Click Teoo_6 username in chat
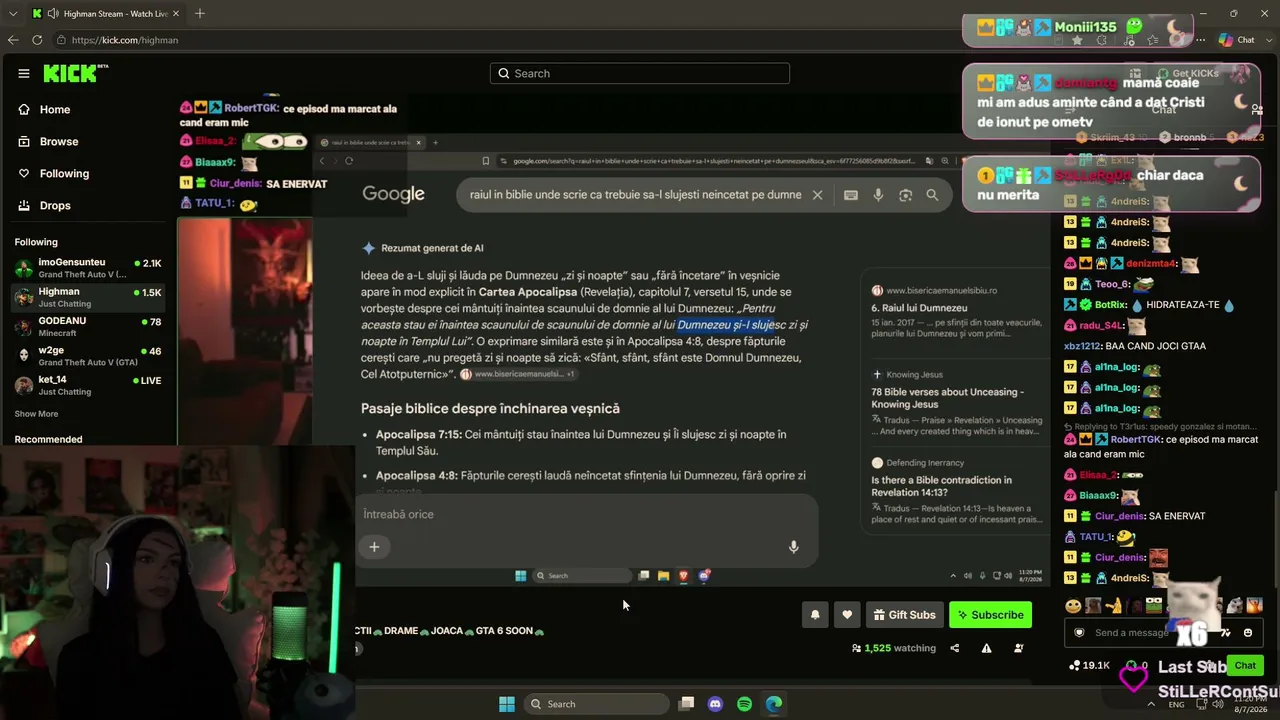 [x=1112, y=284]
